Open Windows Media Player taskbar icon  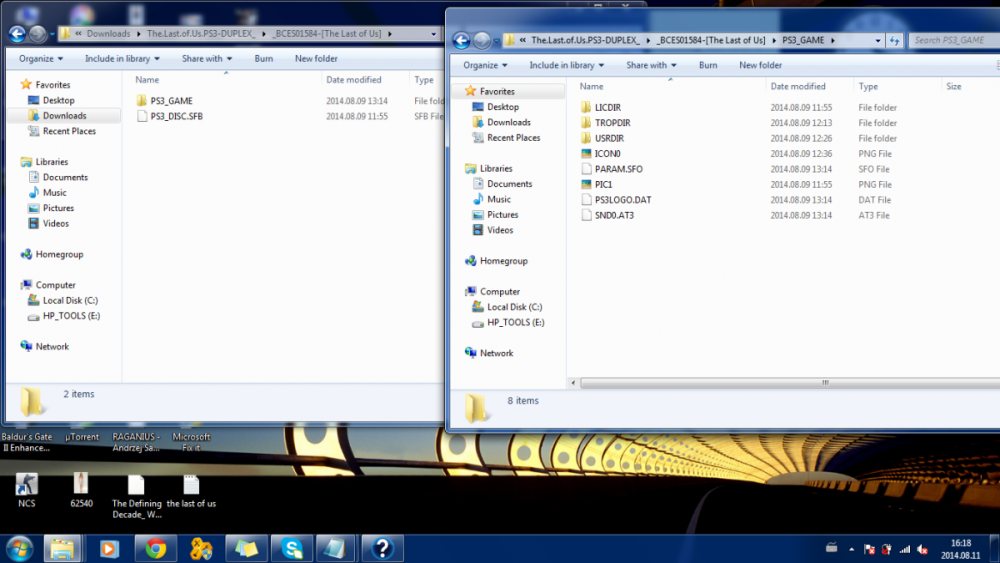[x=109, y=548]
